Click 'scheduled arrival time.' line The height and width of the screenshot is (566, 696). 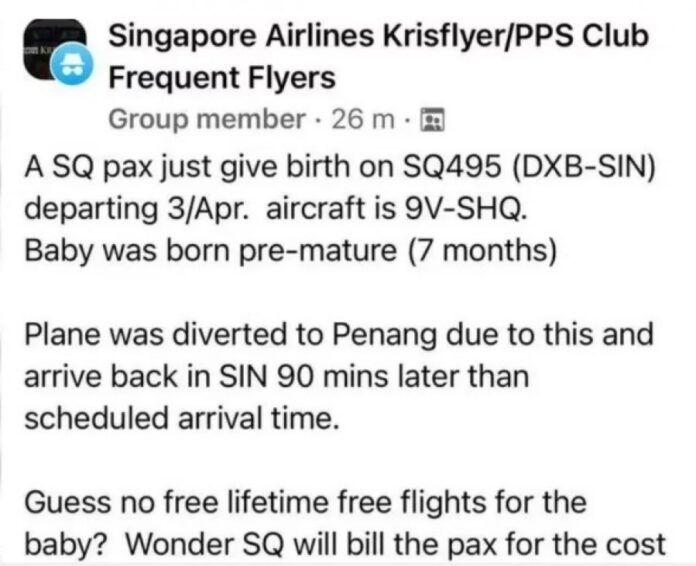pos(182,418)
